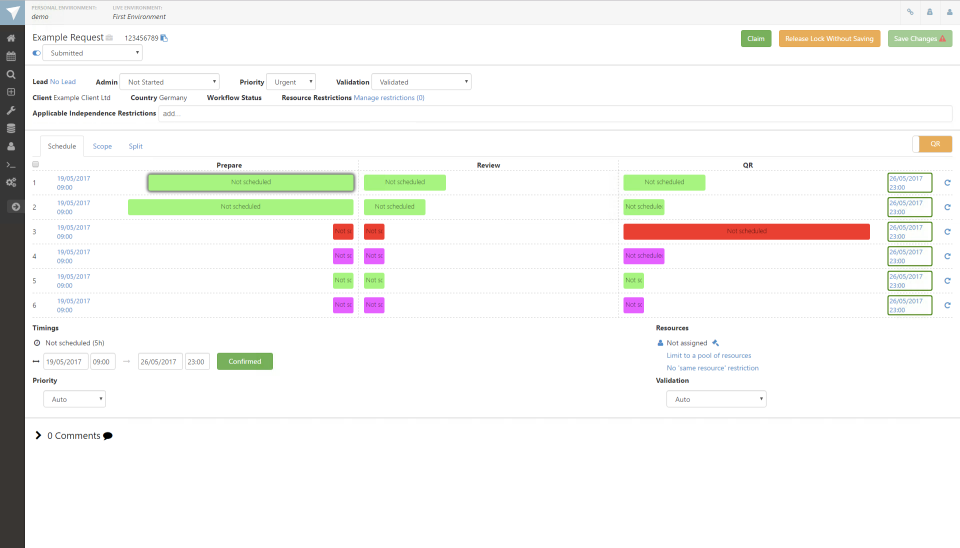Click No 'same resource' restriction link
The height and width of the screenshot is (548, 960).
pos(712,368)
